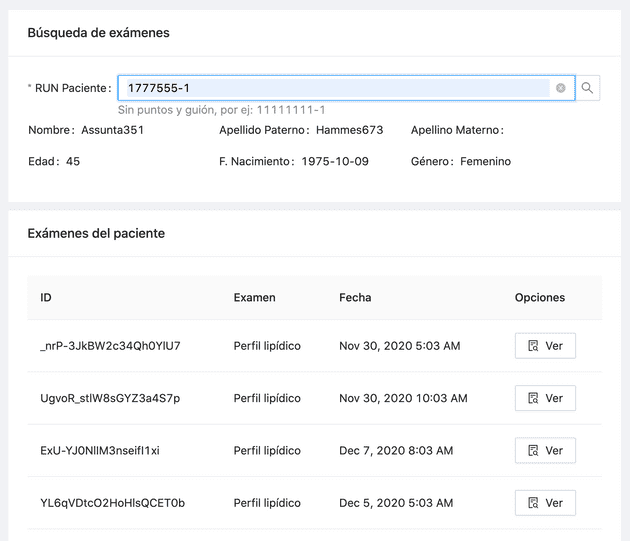Click the Búsqueda de exámenes heading
Viewport: 630px width, 541px height.
click(98, 33)
